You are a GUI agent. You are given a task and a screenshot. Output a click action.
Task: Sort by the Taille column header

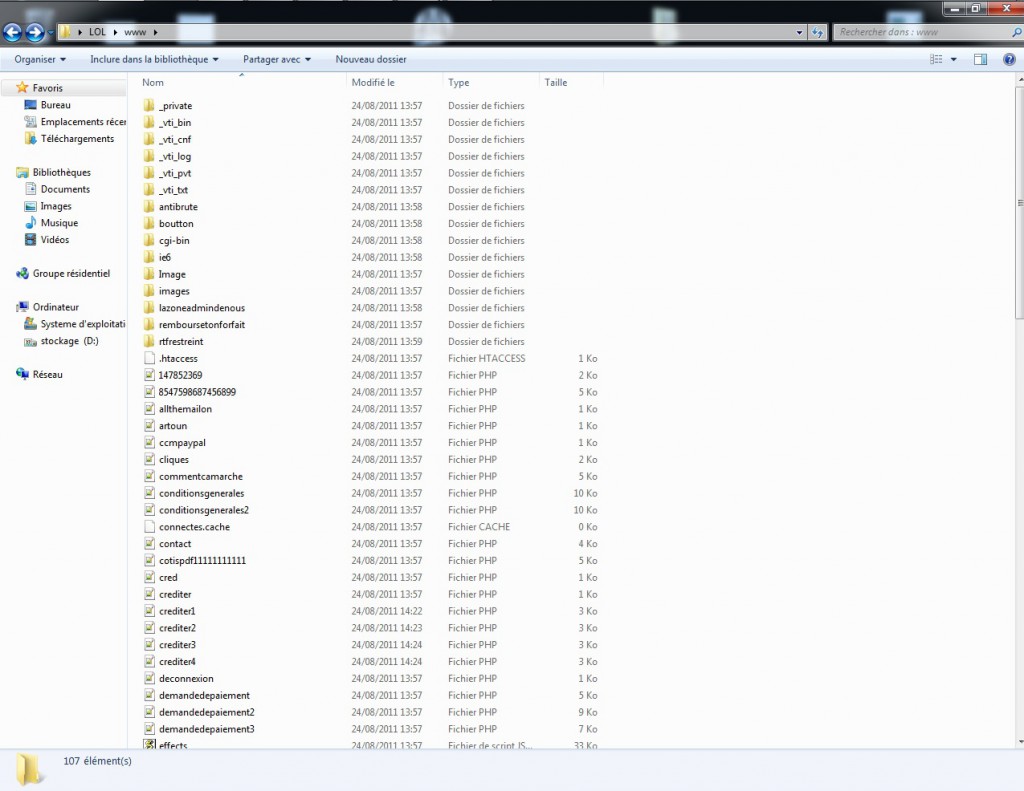[x=571, y=82]
